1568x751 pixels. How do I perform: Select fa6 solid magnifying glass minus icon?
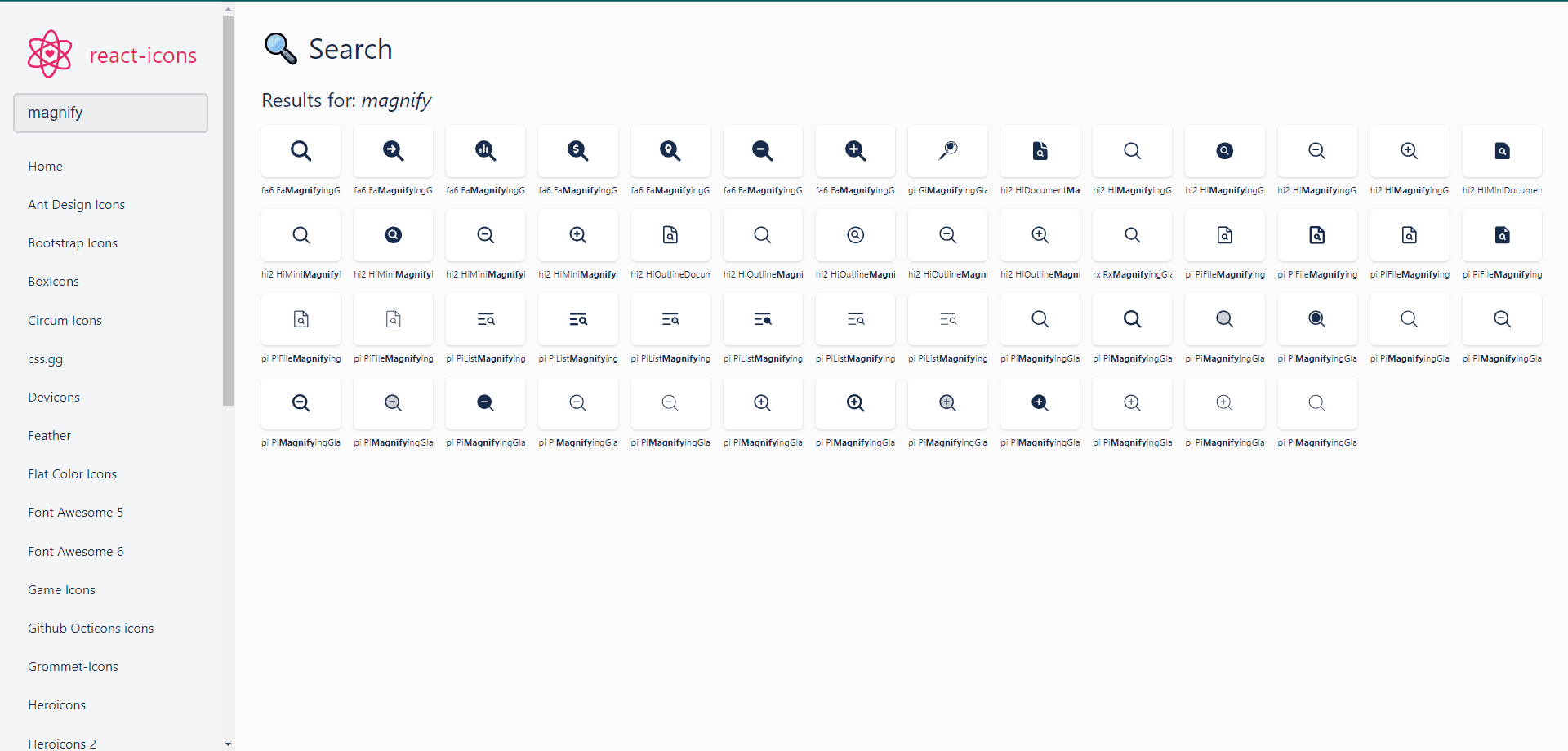click(x=762, y=151)
